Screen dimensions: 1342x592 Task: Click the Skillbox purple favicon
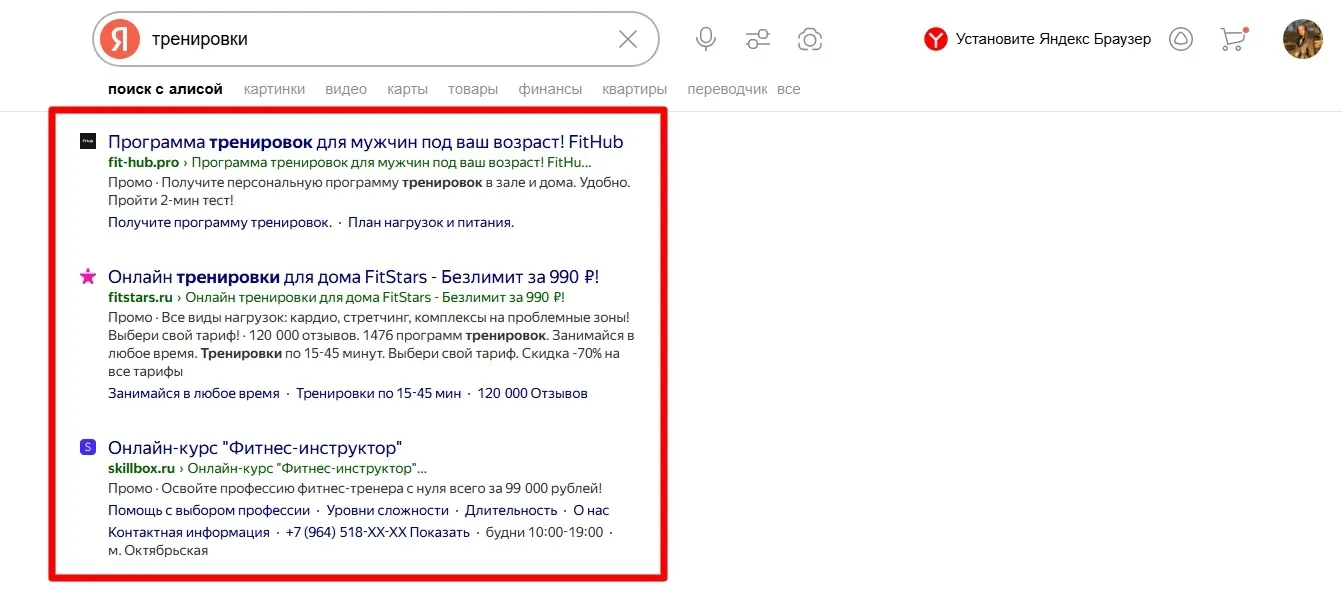[x=88, y=447]
